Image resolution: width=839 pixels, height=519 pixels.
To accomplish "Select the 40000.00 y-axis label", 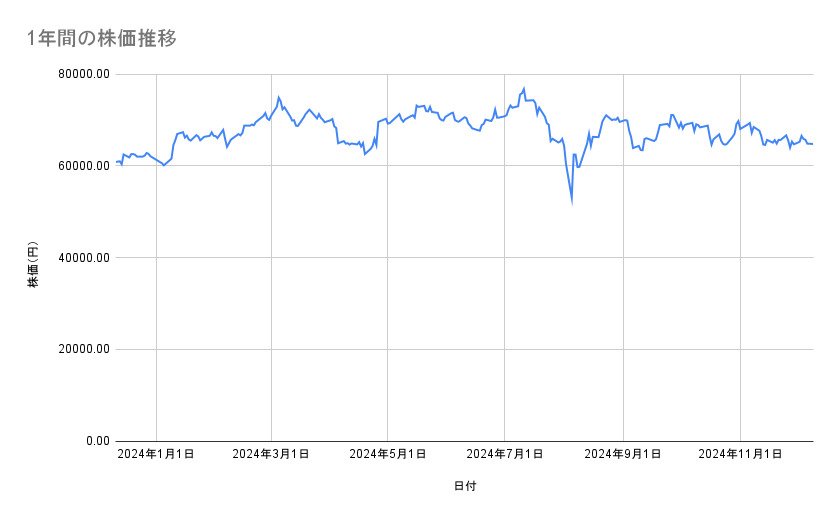I will (x=82, y=258).
